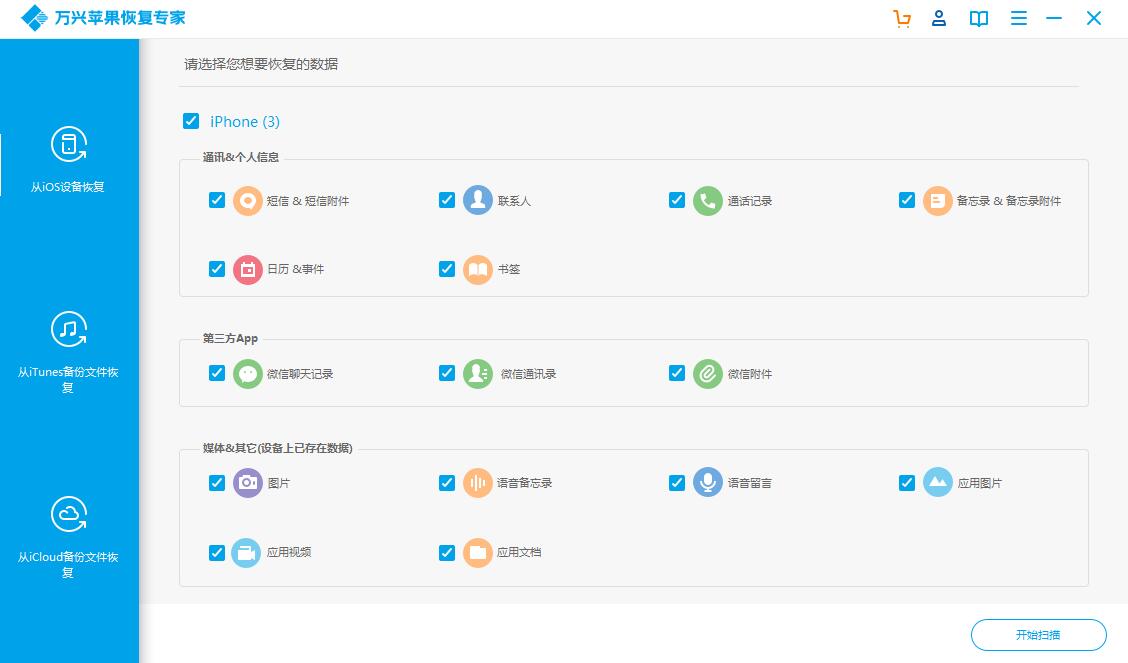Click the WeChat attachments paperclip icon
This screenshot has height=663, width=1128.
707,374
